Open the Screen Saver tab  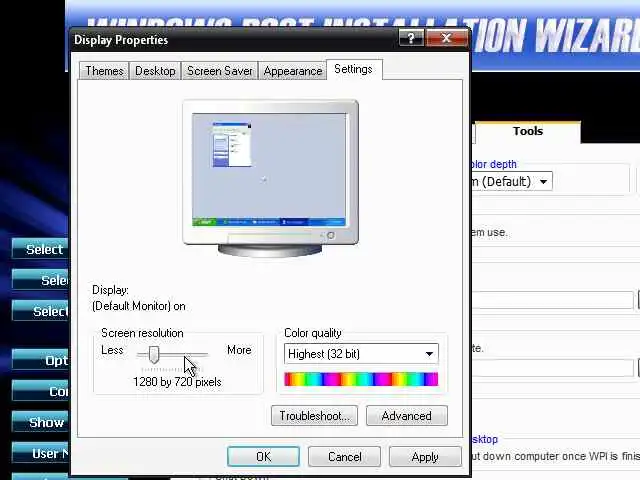pyautogui.click(x=220, y=71)
